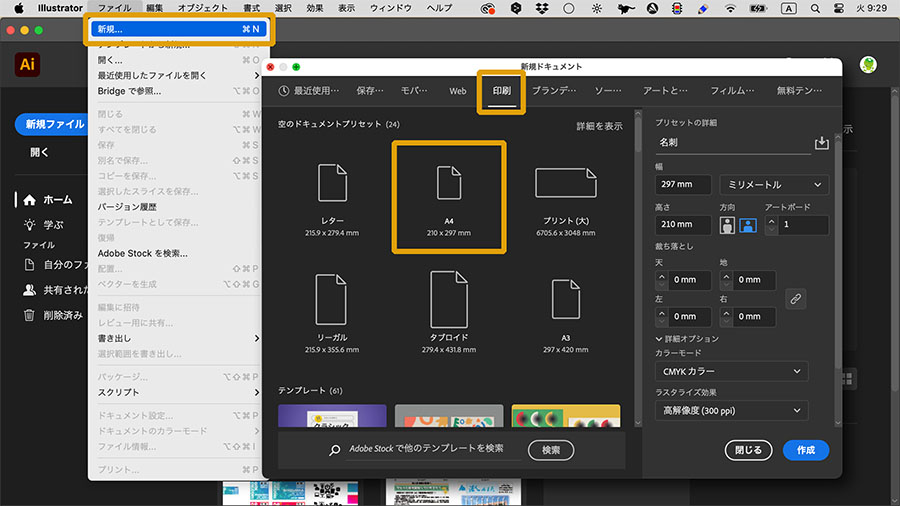
Task: Click the Wi-Fi status icon
Action: pyautogui.click(x=730, y=8)
